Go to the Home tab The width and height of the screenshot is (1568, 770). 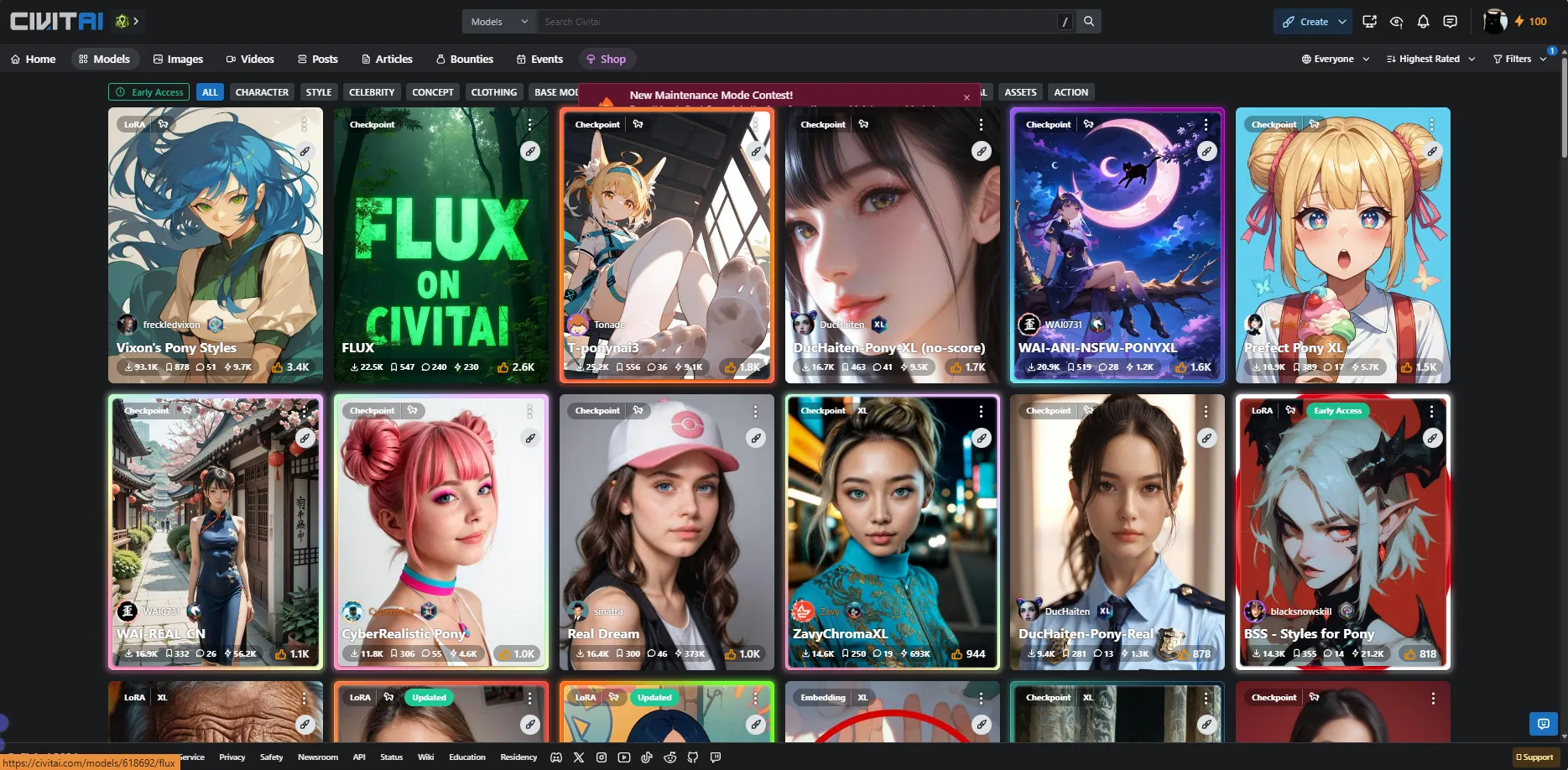tap(33, 59)
